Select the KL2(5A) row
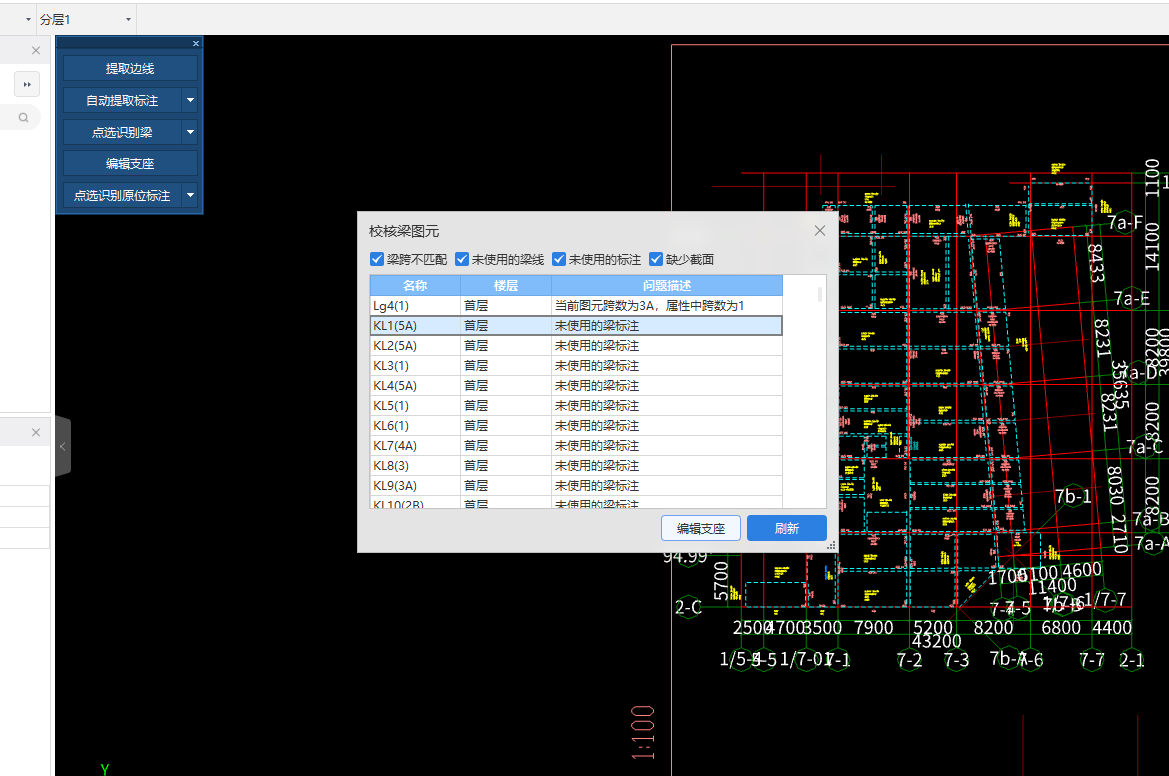This screenshot has height=776, width=1169. point(576,346)
